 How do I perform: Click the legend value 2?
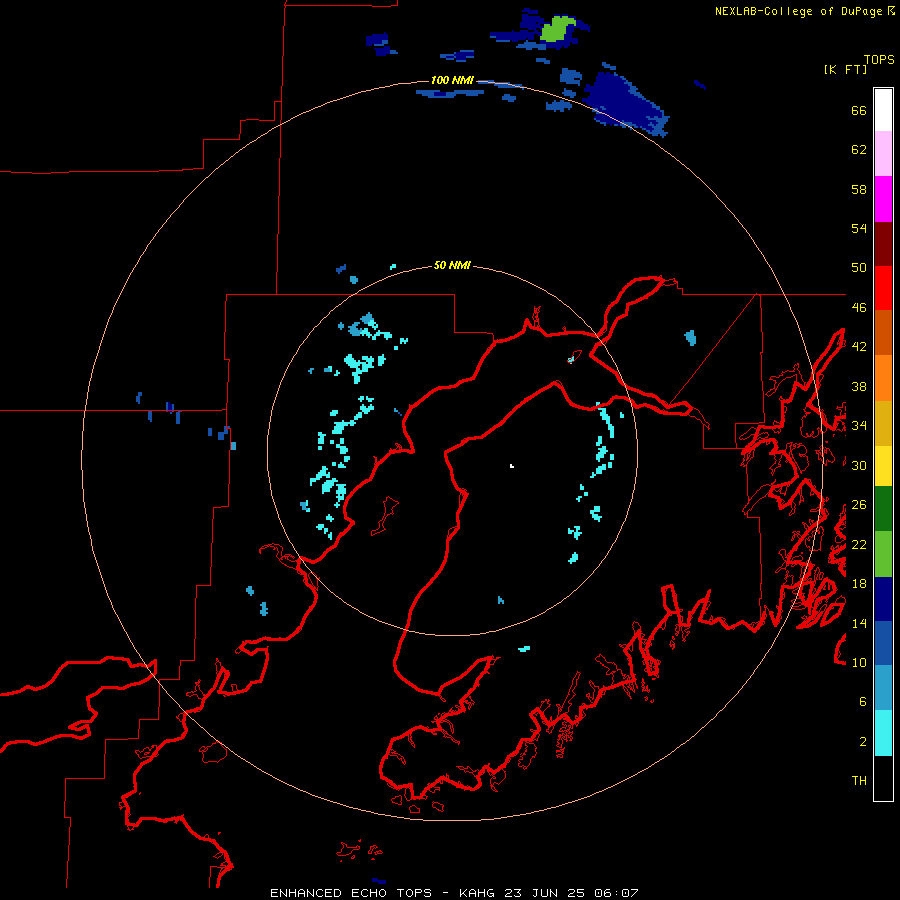tap(863, 741)
